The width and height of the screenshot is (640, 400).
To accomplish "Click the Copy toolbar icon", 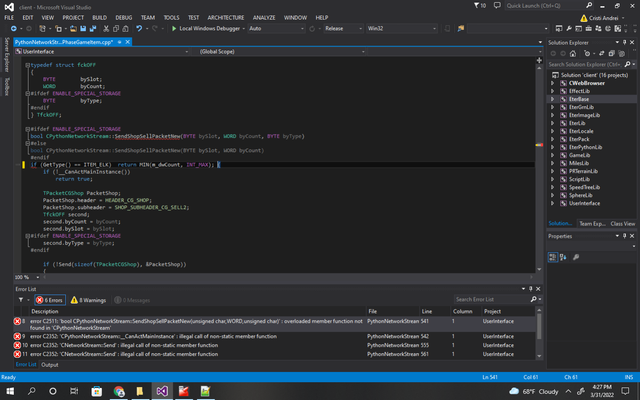I will click(x=116, y=29).
